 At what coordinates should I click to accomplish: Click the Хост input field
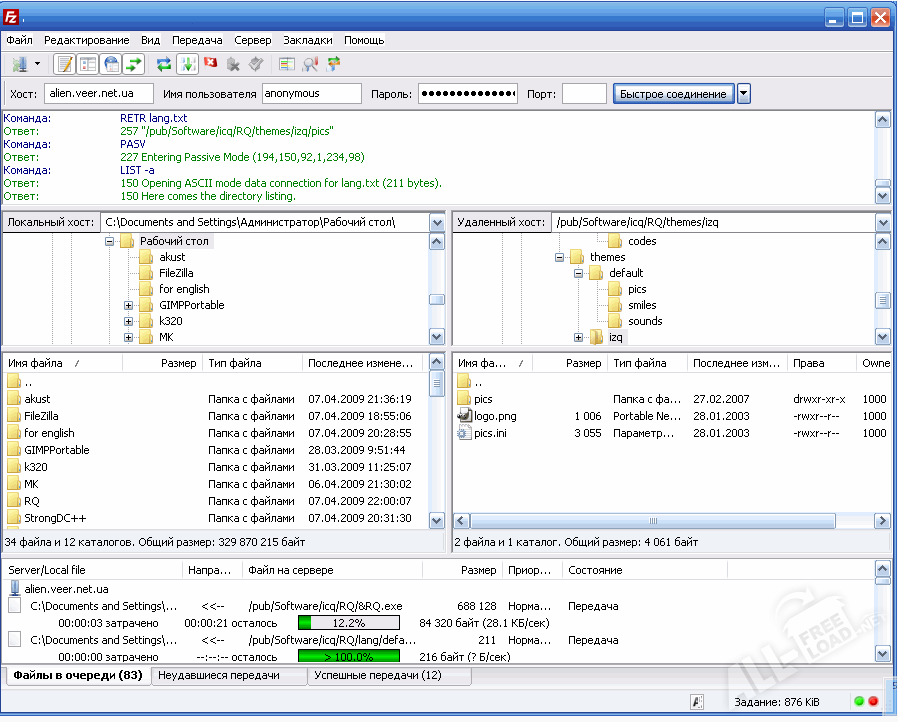[98, 94]
